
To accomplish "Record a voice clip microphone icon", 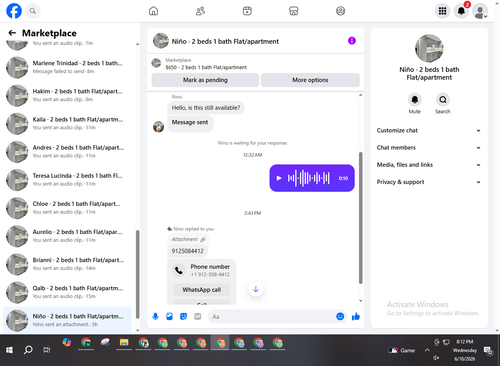I will [155, 316].
